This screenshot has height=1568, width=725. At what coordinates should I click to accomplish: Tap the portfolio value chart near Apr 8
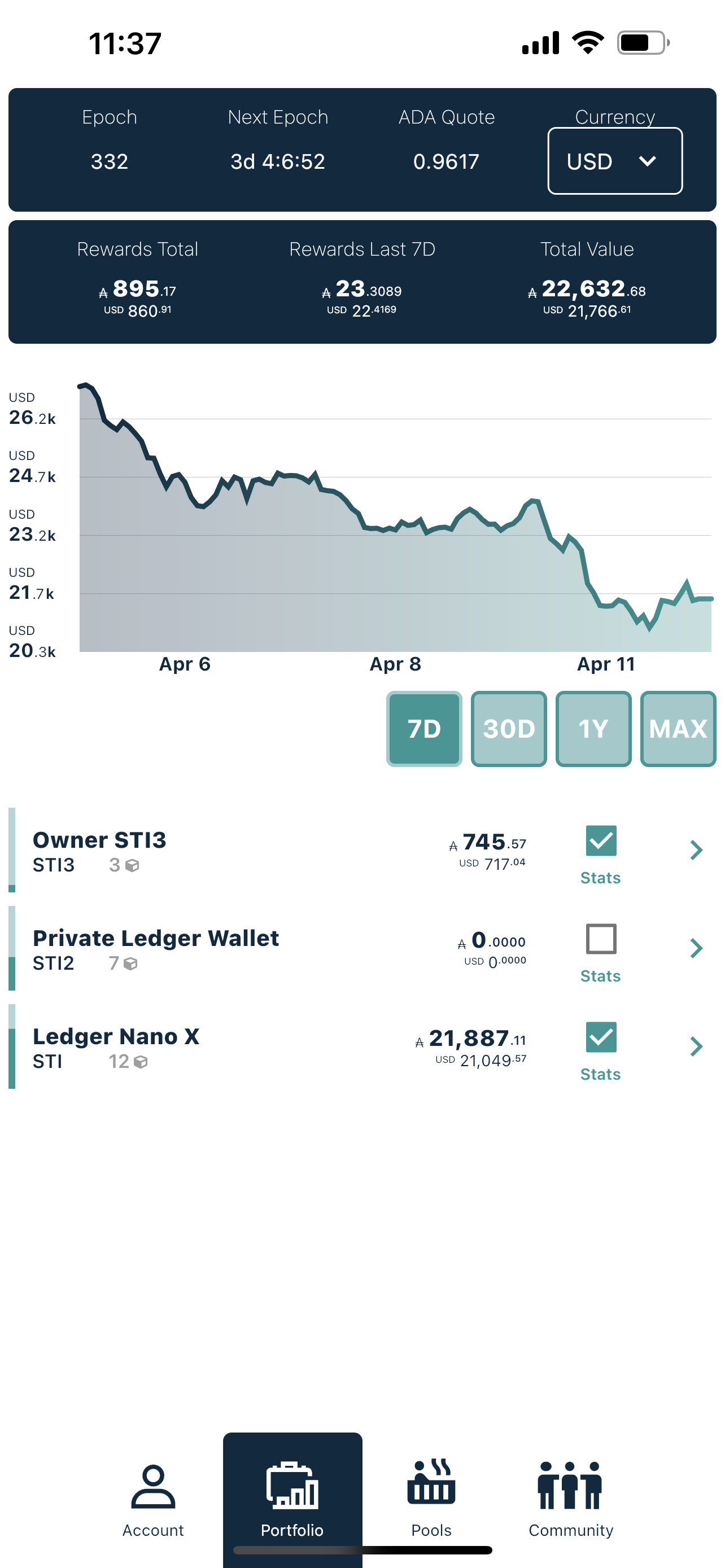[396, 578]
